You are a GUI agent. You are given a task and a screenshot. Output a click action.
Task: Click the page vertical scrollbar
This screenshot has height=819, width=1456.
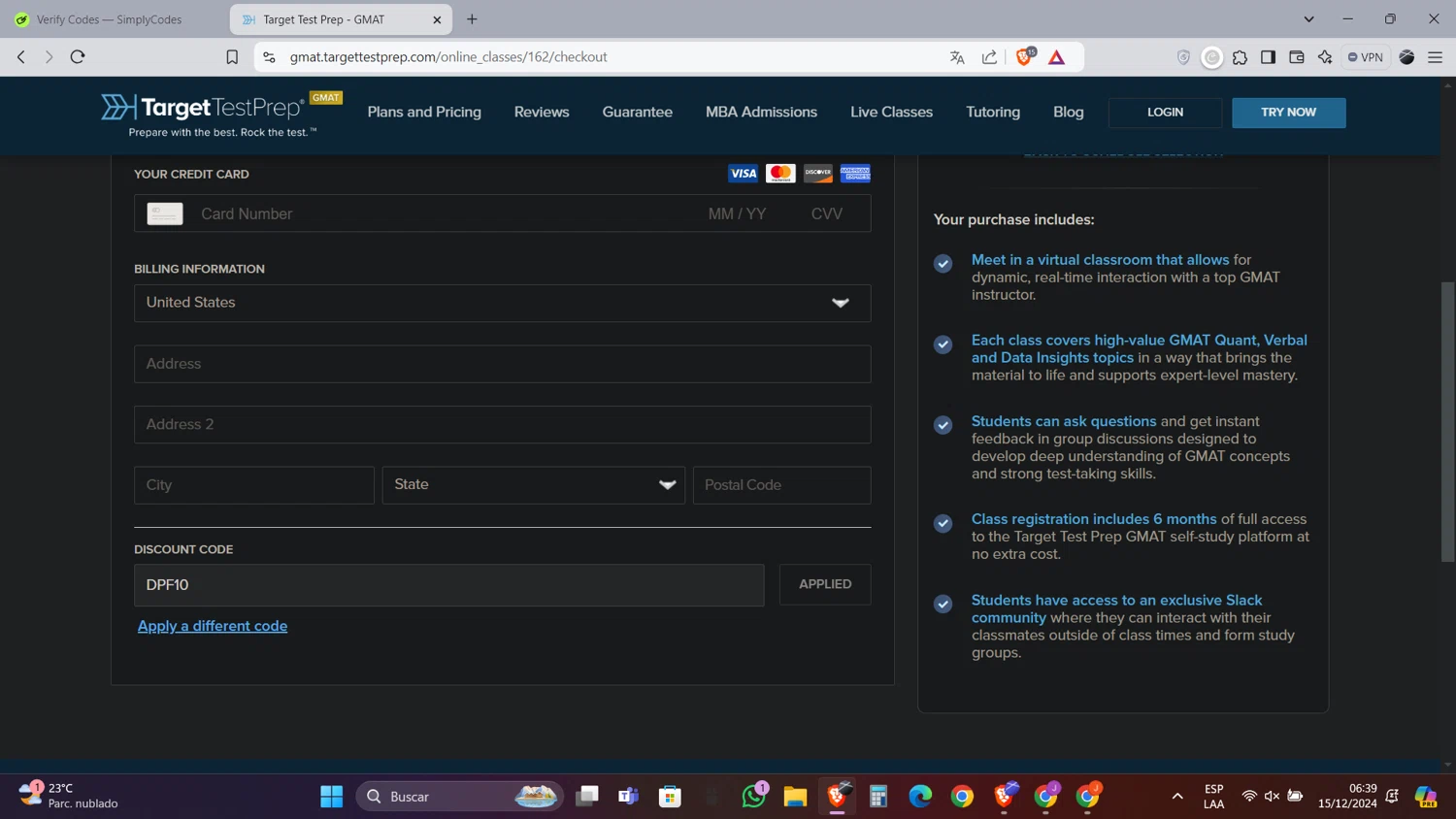[1447, 422]
